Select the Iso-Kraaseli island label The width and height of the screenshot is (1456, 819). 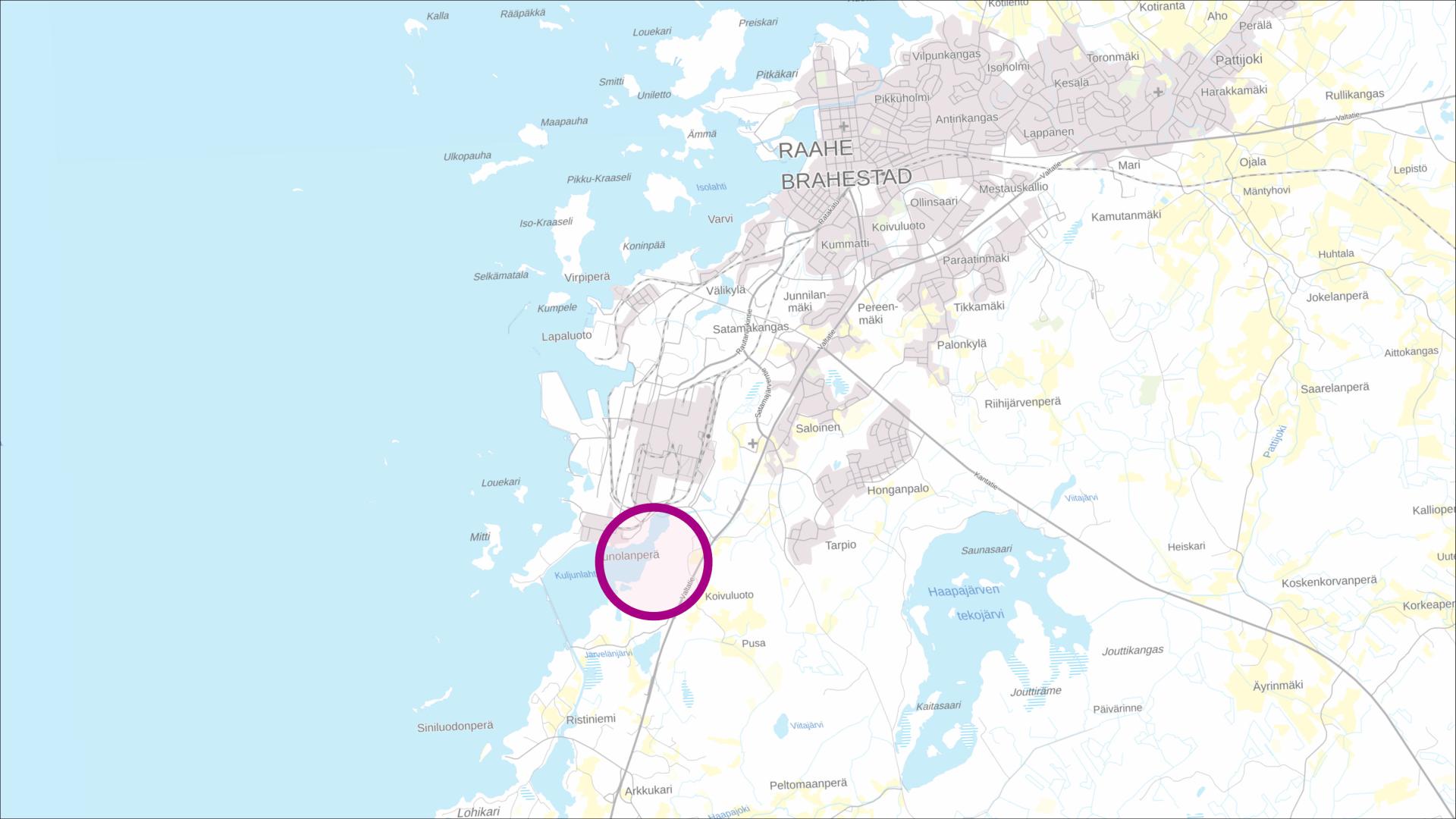click(545, 223)
